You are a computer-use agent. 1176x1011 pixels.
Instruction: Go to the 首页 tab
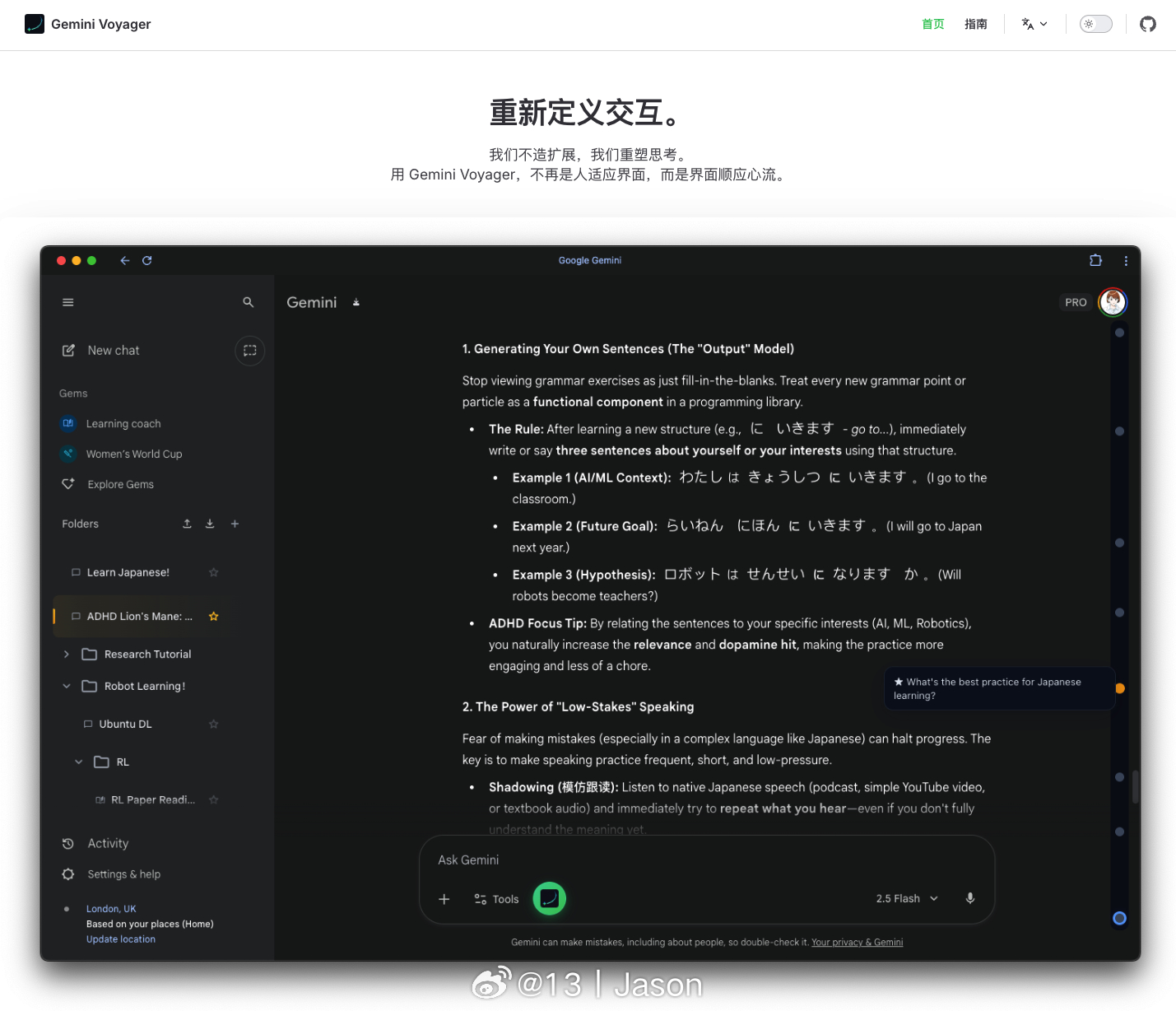tap(933, 24)
